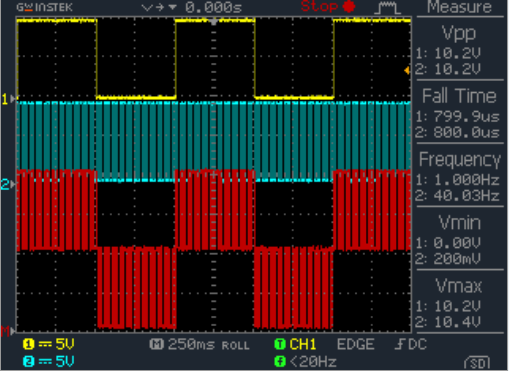509x371 pixels.
Task: Click the red M math reference marker
Action: [8, 331]
